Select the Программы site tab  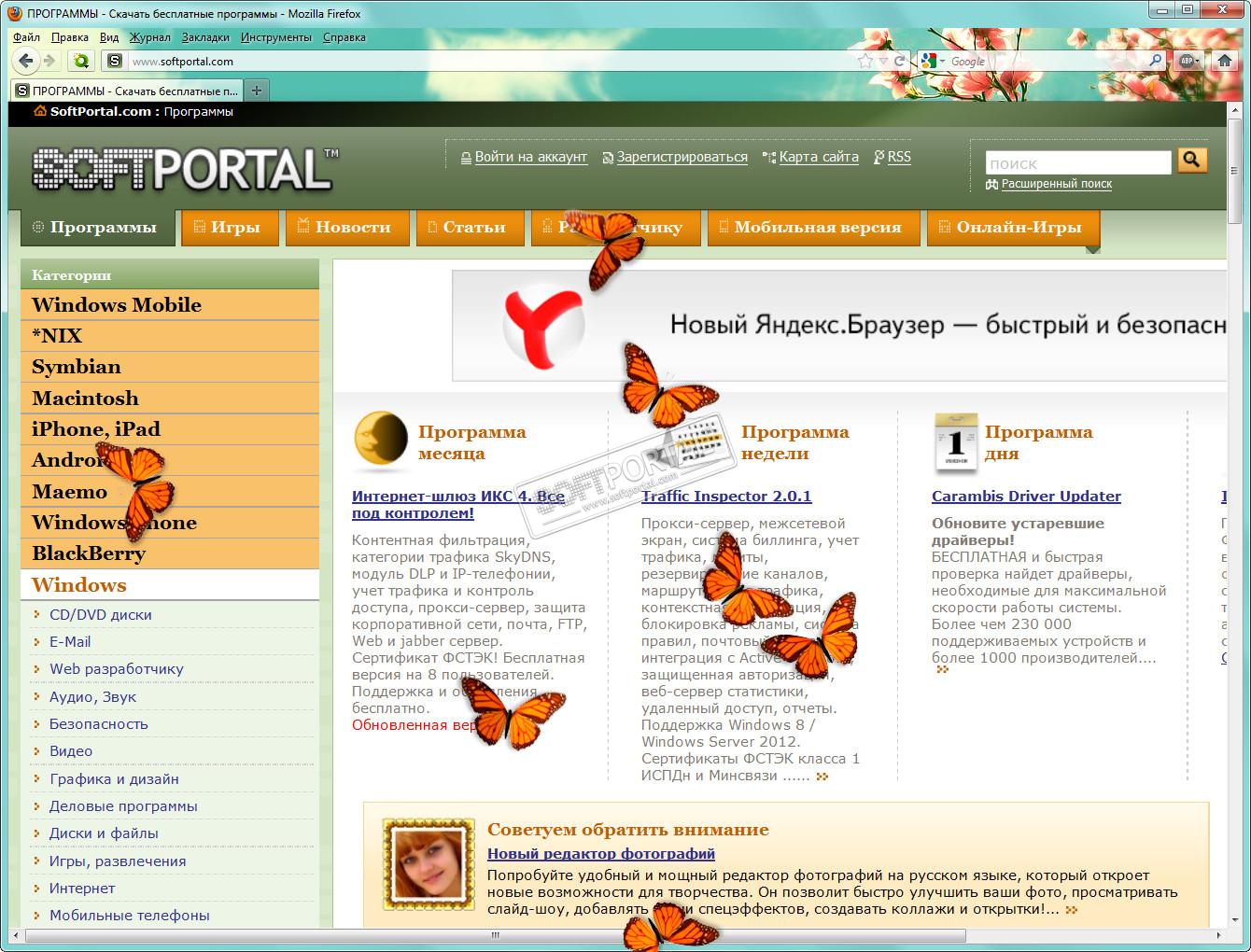point(98,227)
